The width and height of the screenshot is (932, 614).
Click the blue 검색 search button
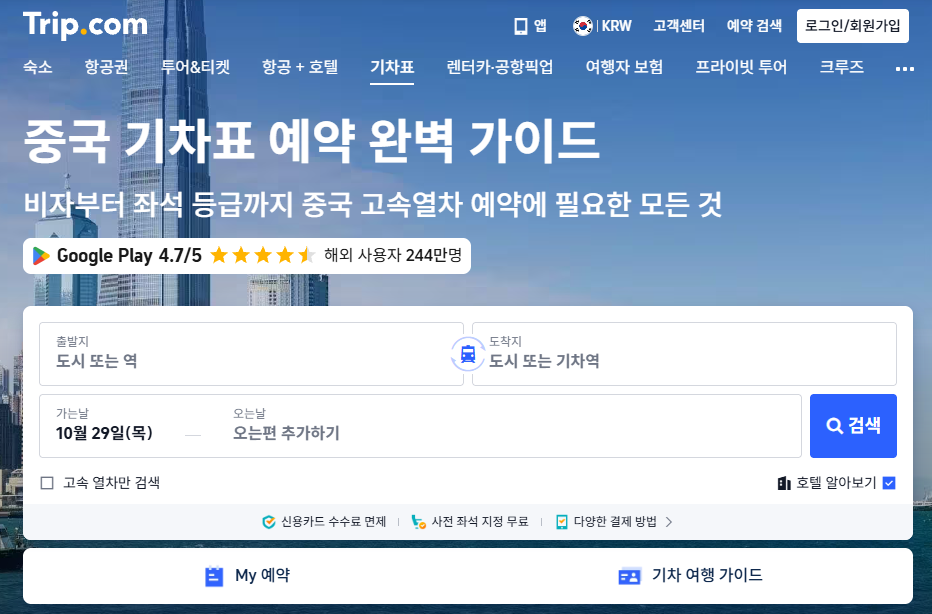[853, 426]
